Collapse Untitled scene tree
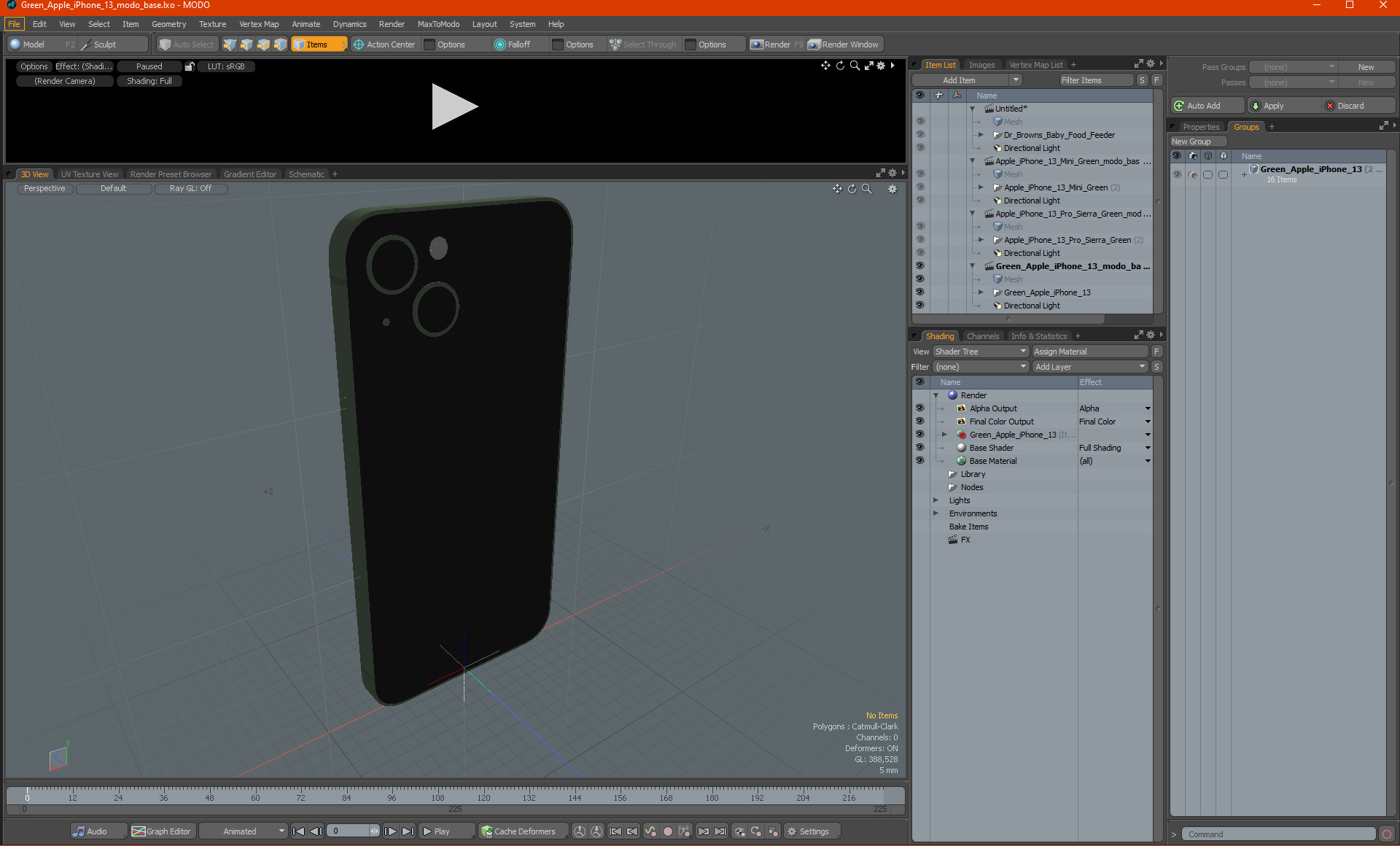Image resolution: width=1400 pixels, height=846 pixels. (x=972, y=109)
